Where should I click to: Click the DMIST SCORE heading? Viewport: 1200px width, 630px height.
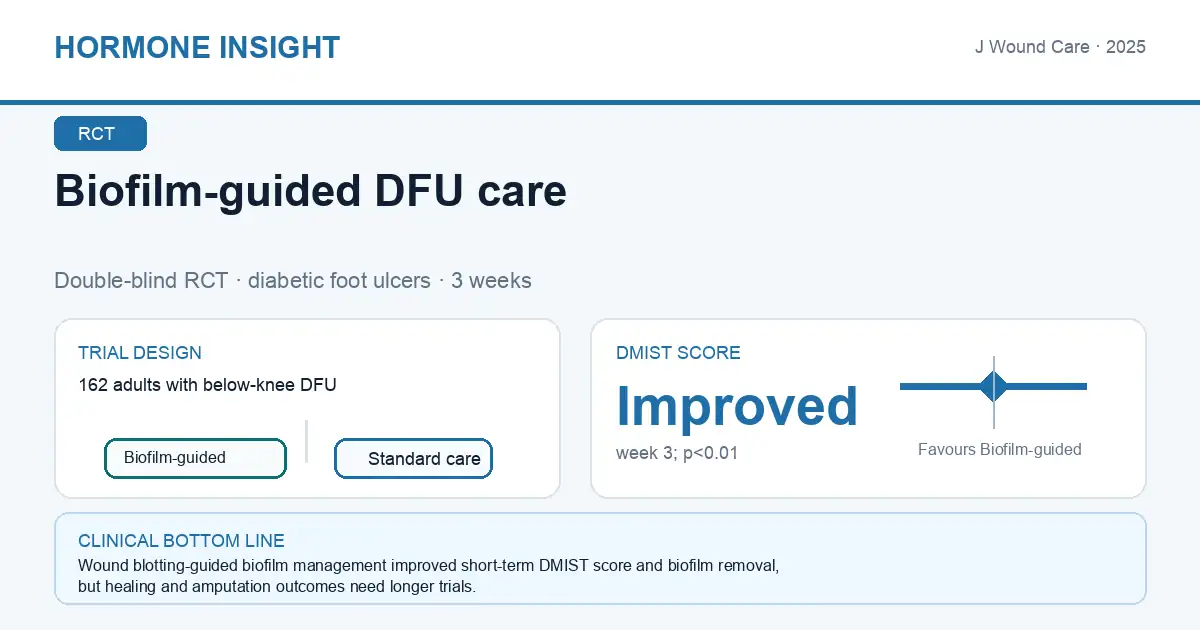pos(678,353)
